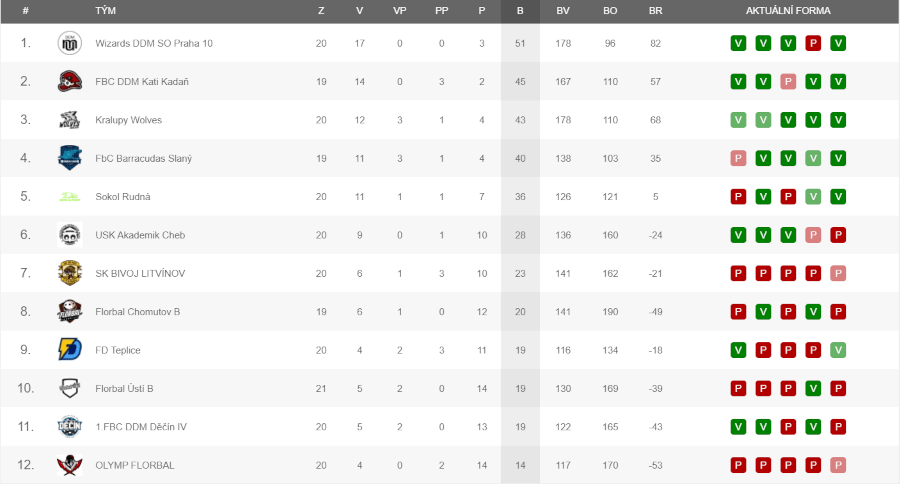Open the Sokol Rudná team link

[x=123, y=196]
